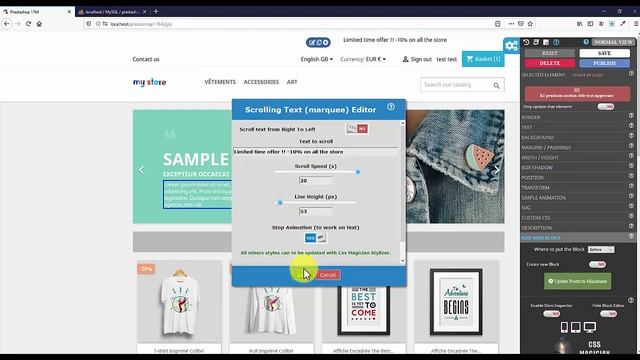This screenshot has width=640, height=360.
Task: Open the English GB language dropdown
Action: [317, 59]
